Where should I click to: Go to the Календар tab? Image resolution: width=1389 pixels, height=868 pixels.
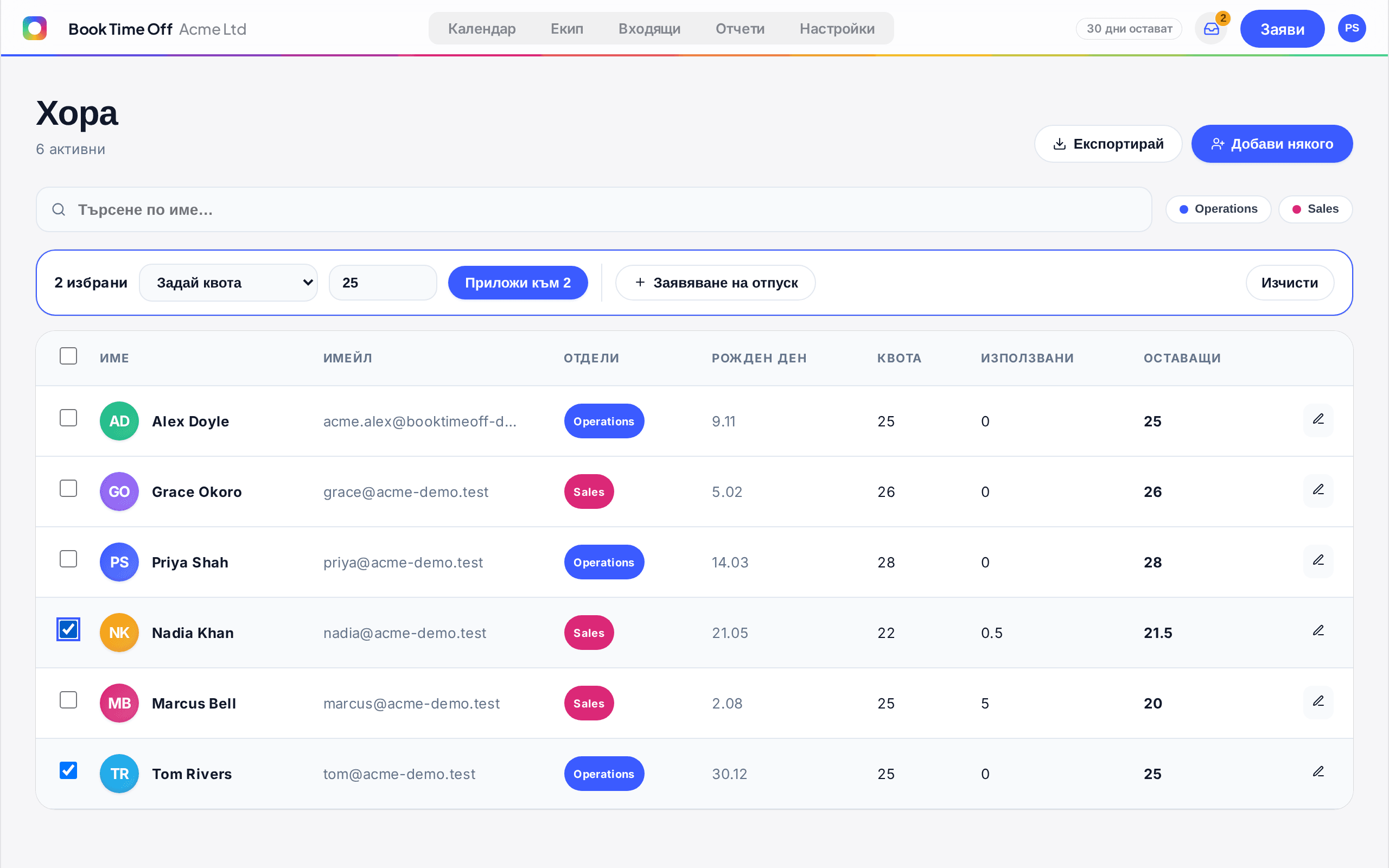(482, 28)
